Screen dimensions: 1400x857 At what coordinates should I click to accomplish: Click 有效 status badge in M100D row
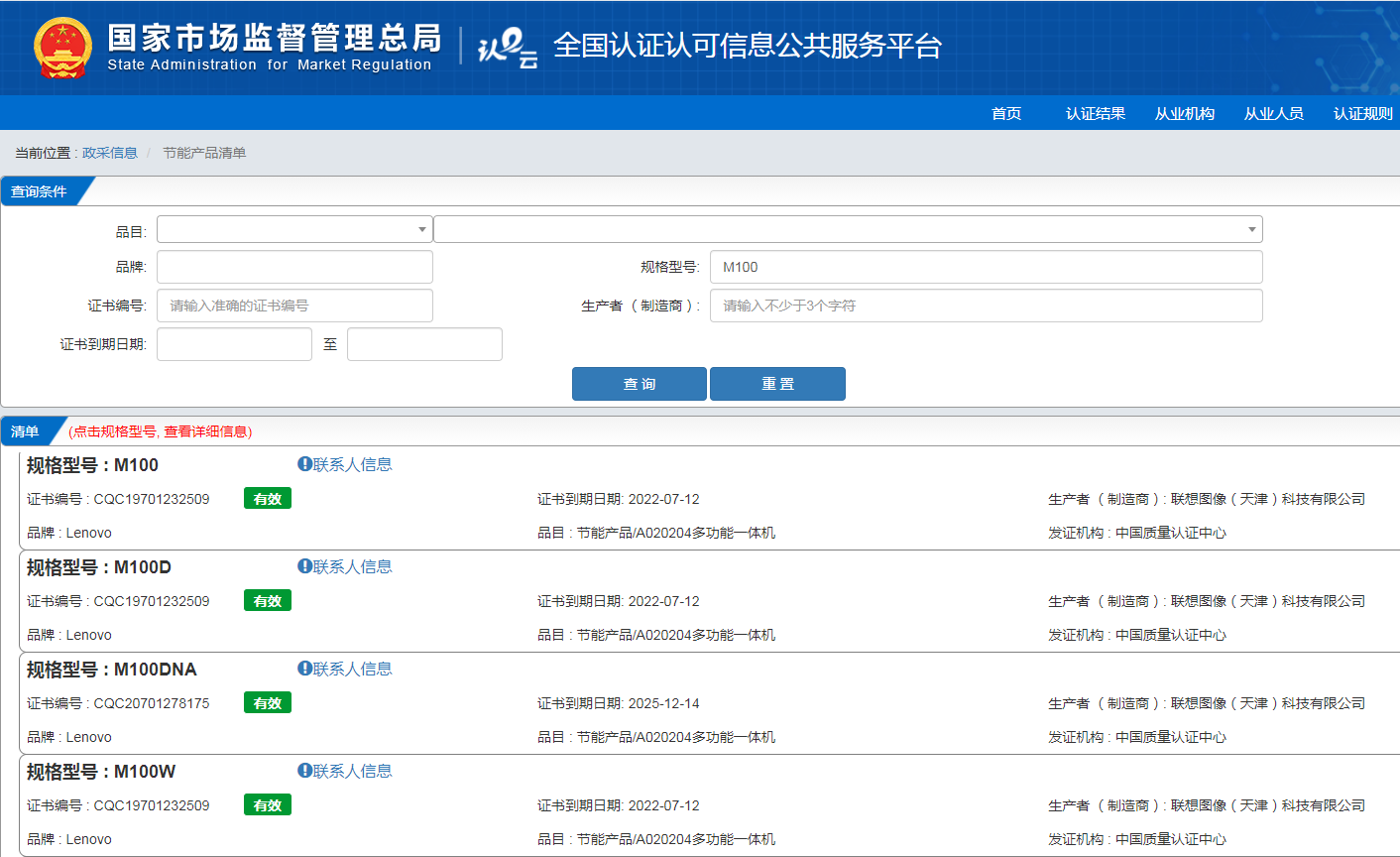268,601
